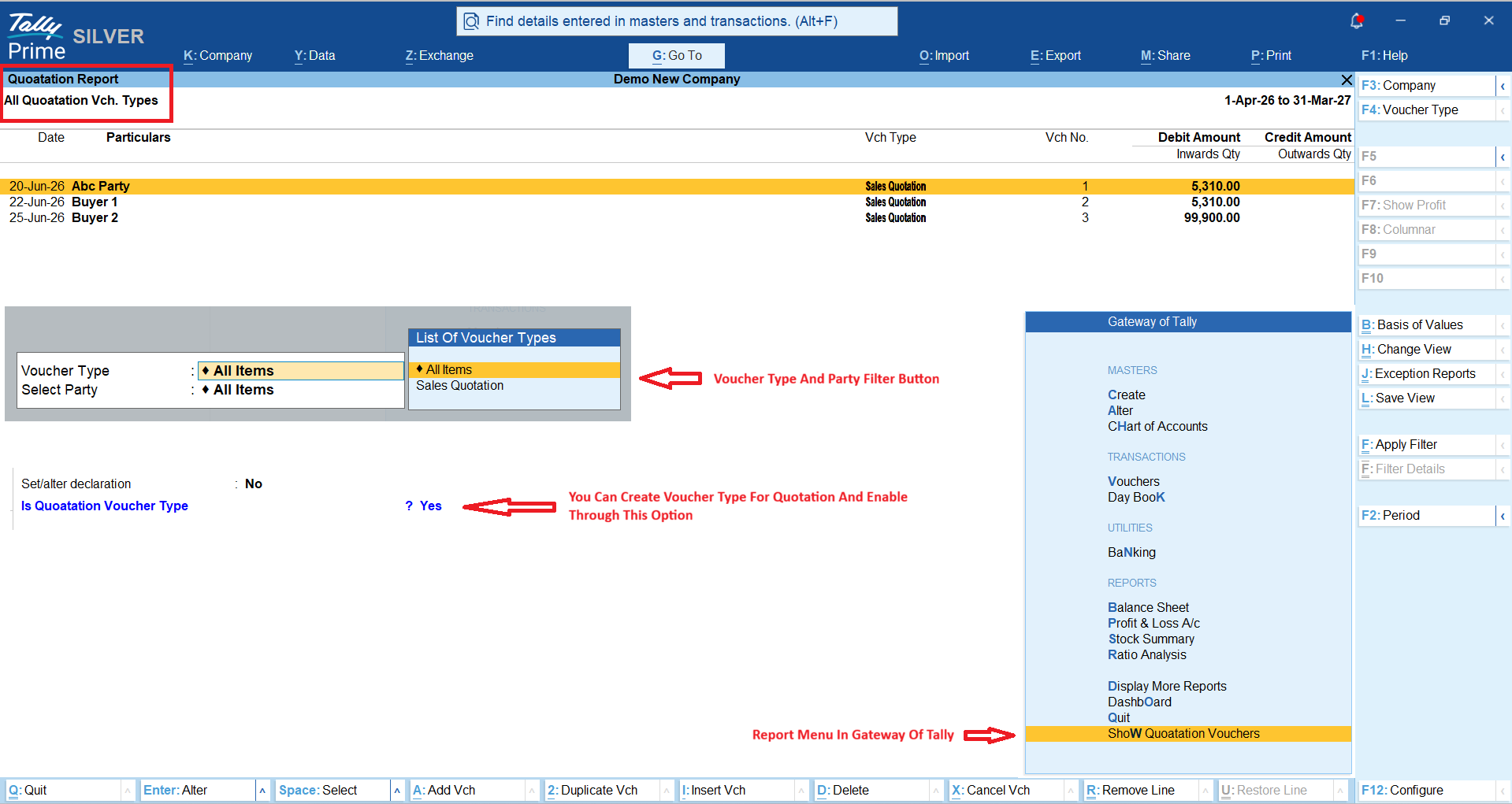Click A: Add Vch button
Image resolution: width=1512 pixels, height=804 pixels.
pos(468,791)
